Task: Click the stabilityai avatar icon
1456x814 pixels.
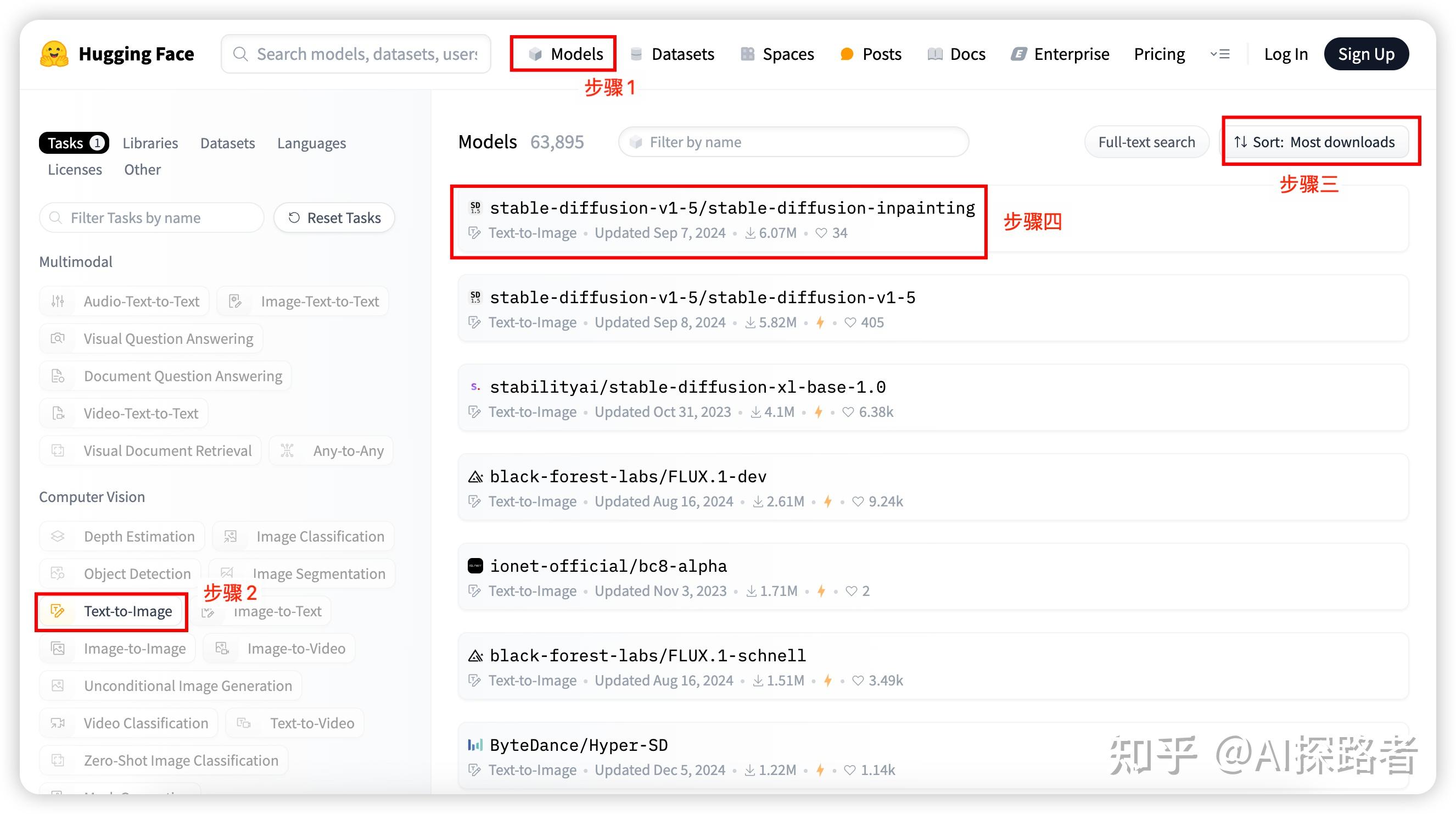Action: click(475, 387)
